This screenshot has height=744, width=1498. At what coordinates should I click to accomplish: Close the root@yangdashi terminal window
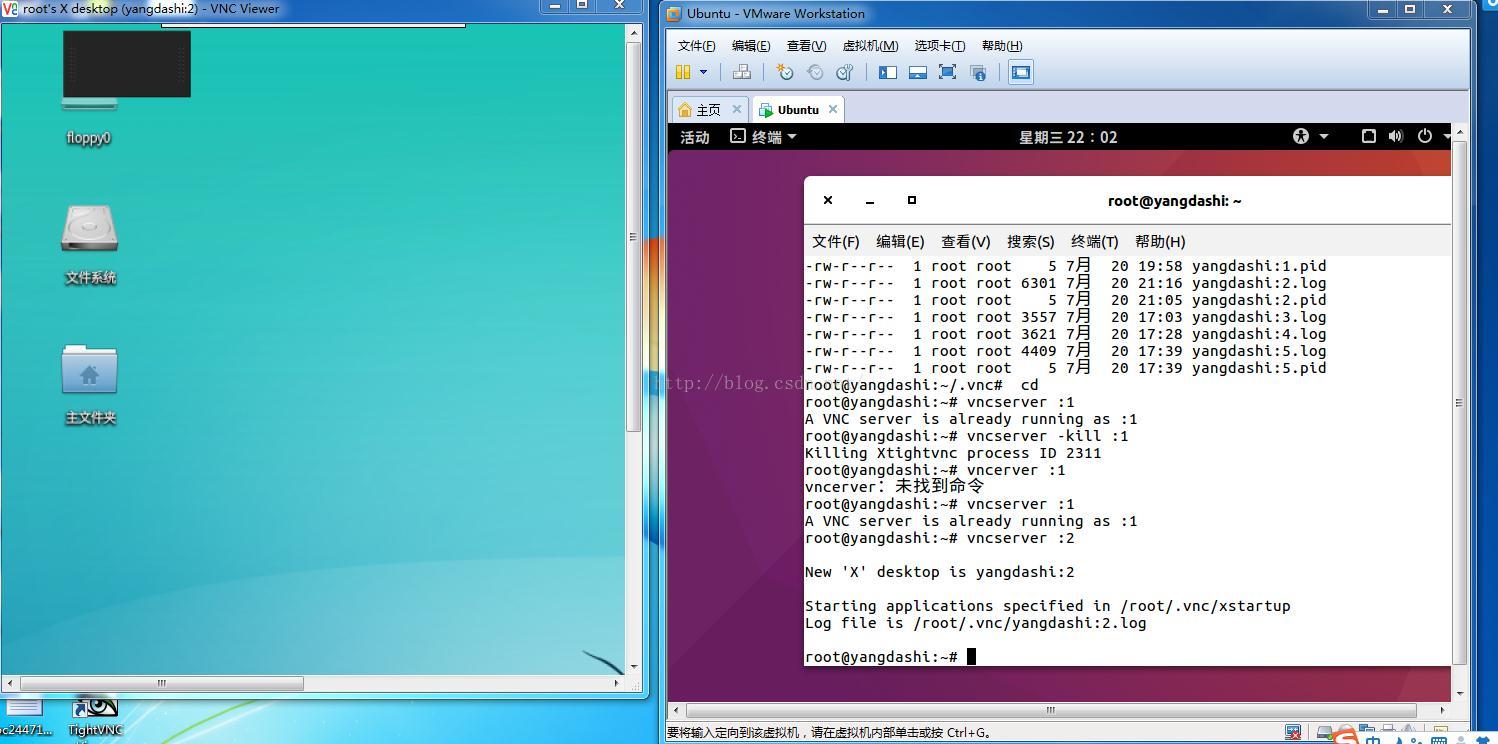pos(828,200)
